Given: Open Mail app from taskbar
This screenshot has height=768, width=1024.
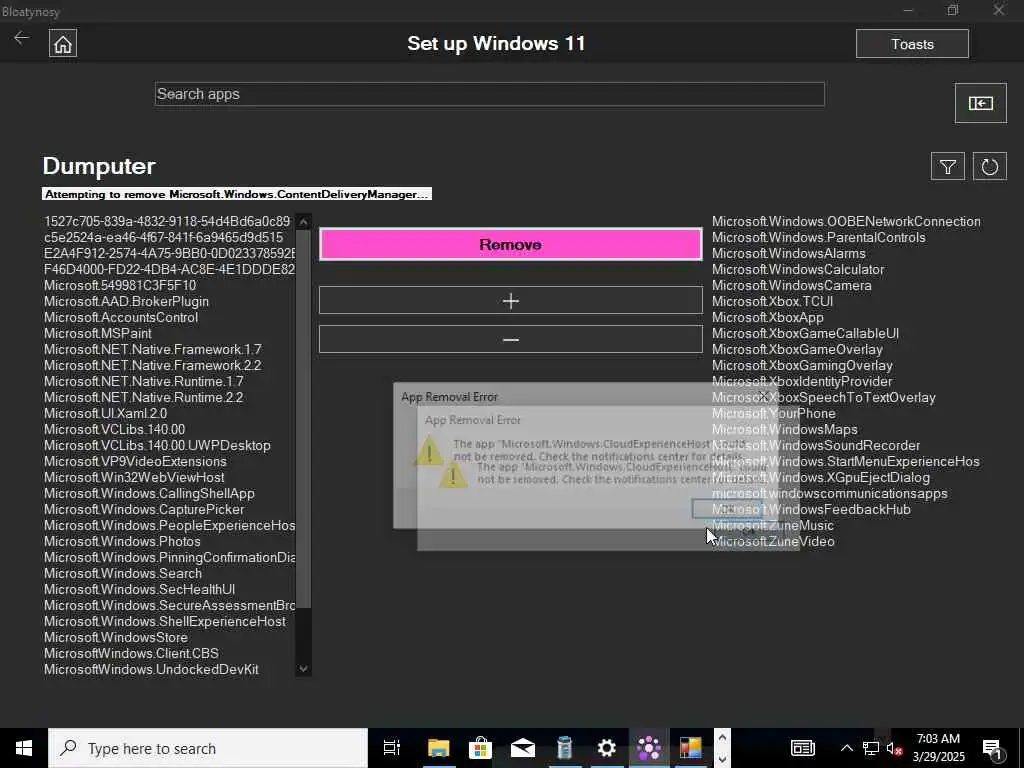Looking at the screenshot, I should click(x=522, y=748).
